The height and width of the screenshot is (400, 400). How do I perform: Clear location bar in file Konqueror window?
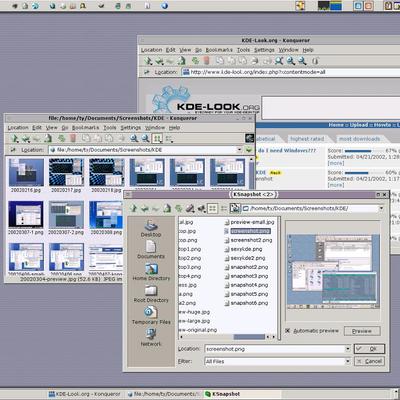[x=12, y=150]
